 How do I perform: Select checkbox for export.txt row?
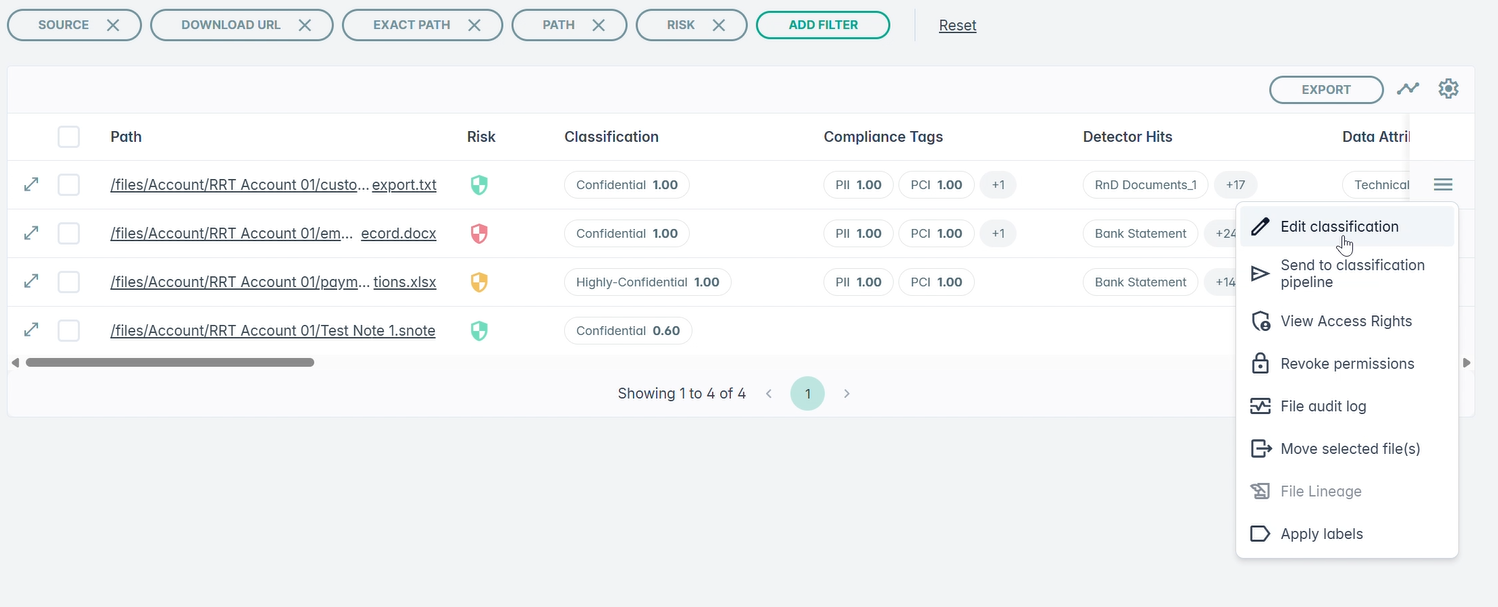(68, 185)
